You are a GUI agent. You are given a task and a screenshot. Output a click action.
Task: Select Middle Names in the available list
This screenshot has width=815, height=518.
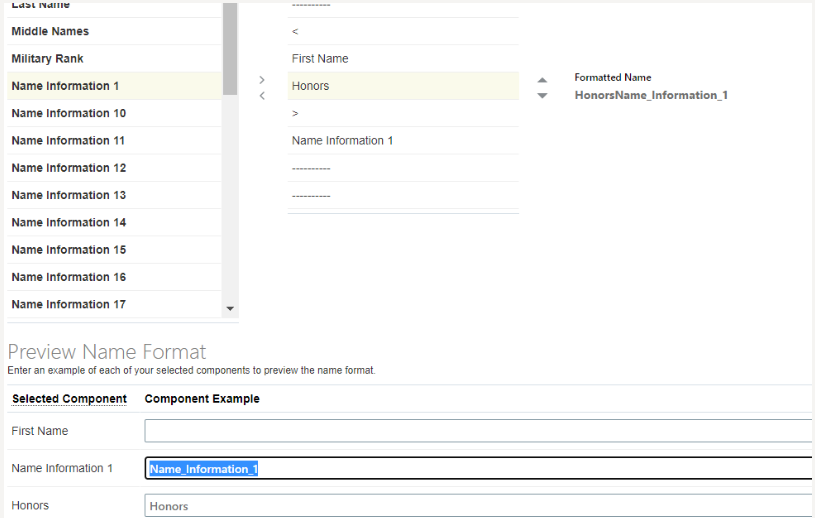[114, 31]
